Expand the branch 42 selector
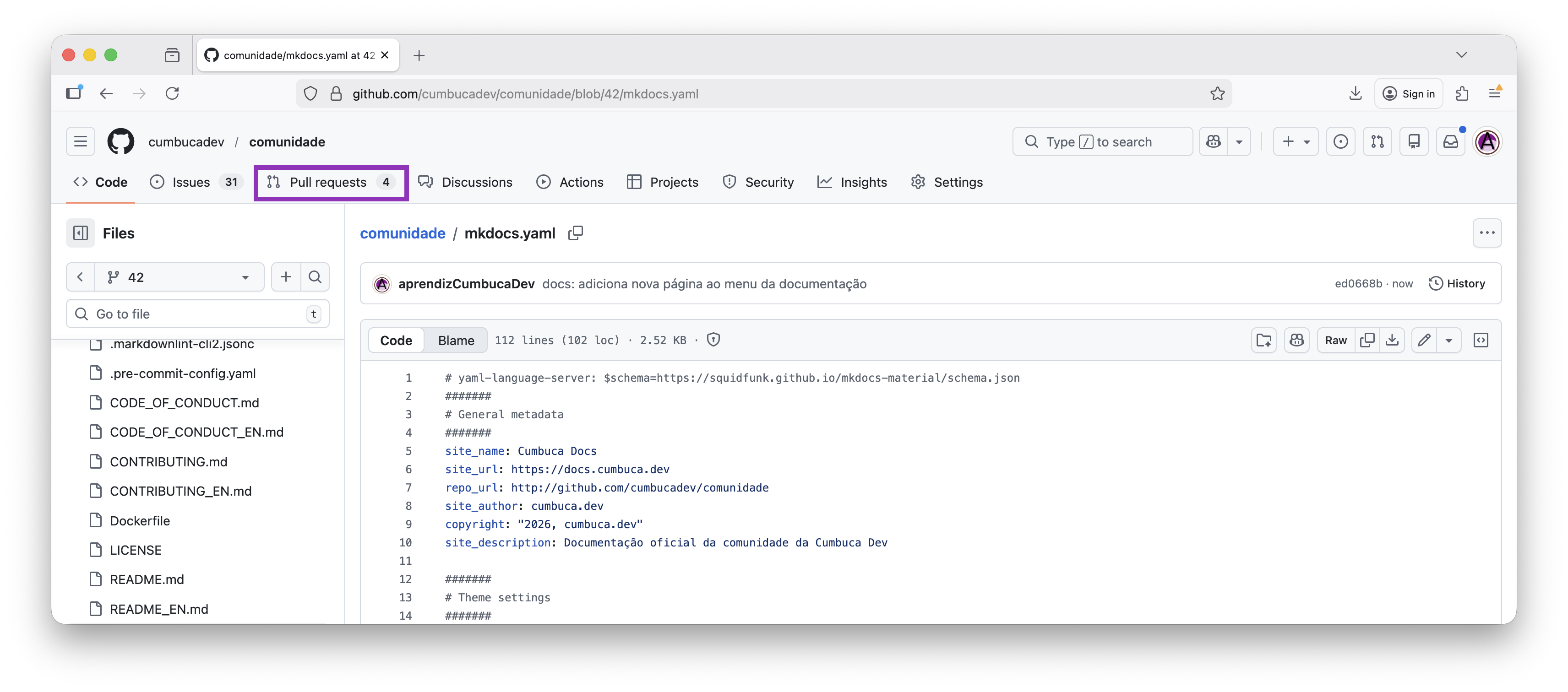 [179, 277]
